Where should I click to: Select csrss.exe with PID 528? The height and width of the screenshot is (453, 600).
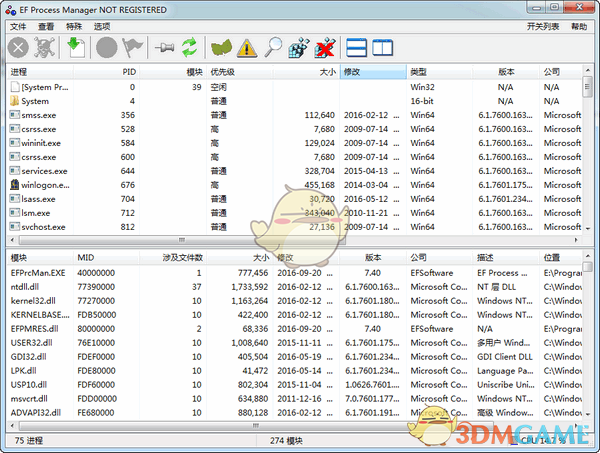point(295,129)
